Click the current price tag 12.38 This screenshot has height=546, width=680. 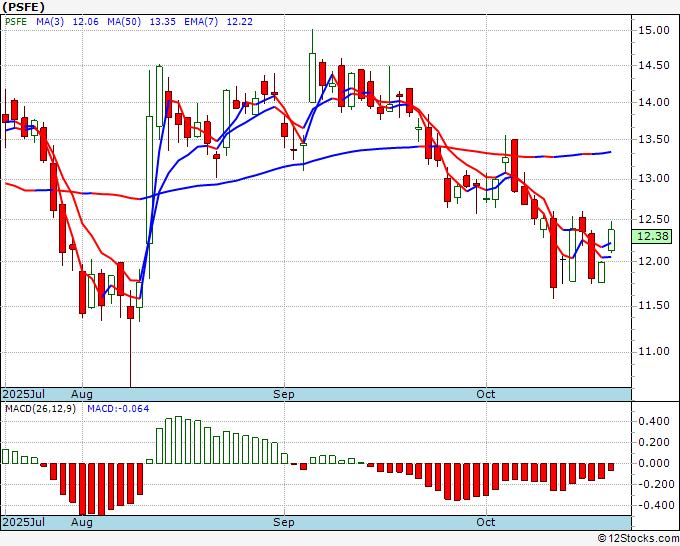click(652, 236)
